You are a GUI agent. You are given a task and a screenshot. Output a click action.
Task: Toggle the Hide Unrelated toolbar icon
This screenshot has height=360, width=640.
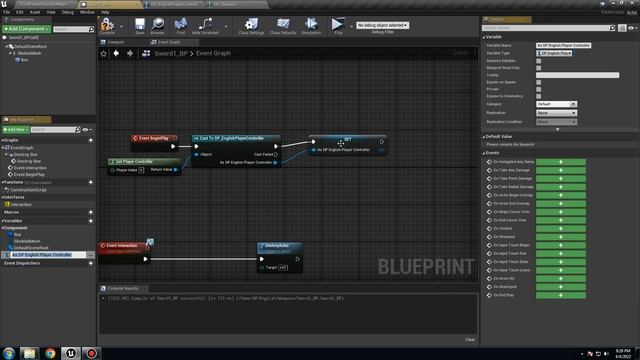205,24
